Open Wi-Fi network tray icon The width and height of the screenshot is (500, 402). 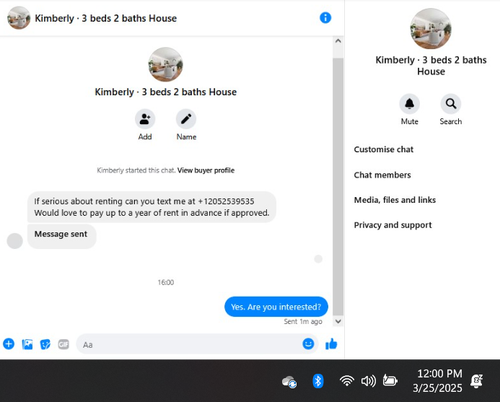click(347, 381)
